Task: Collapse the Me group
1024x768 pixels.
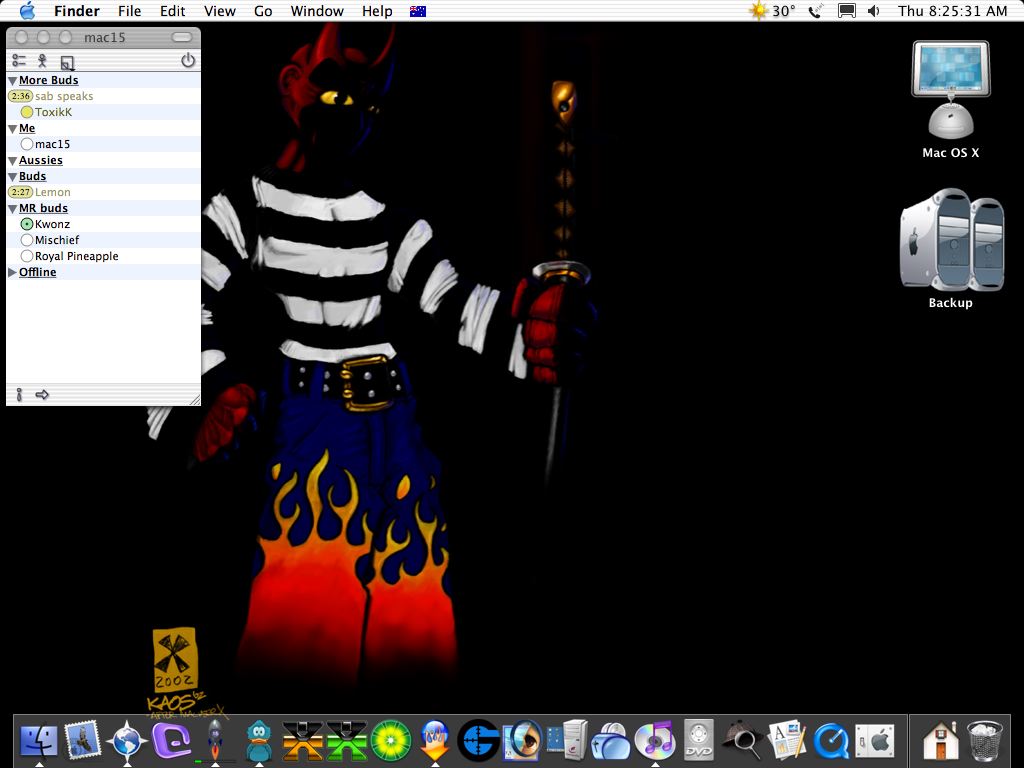Action: tap(12, 129)
